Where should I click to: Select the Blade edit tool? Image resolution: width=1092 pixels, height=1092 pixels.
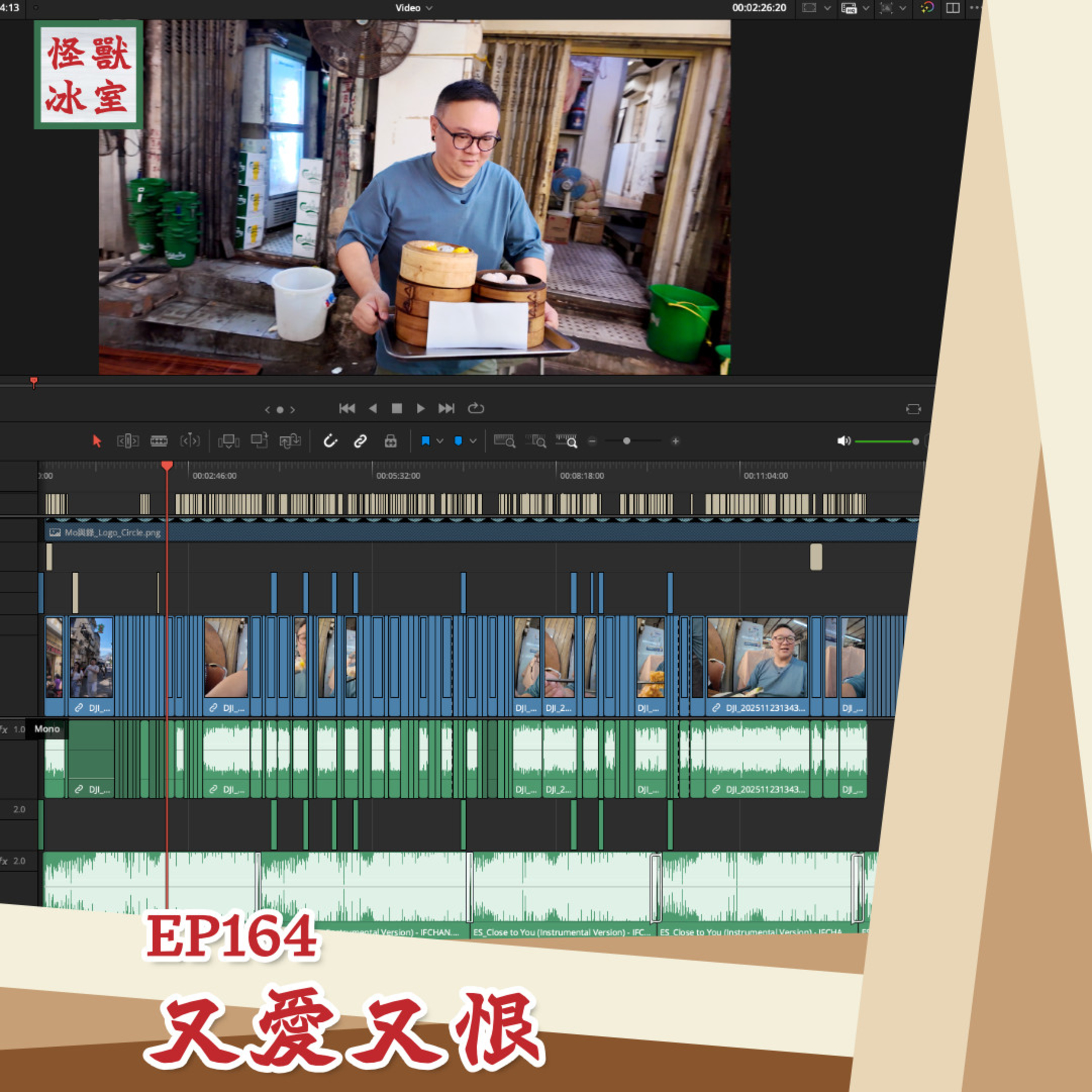[x=159, y=441]
